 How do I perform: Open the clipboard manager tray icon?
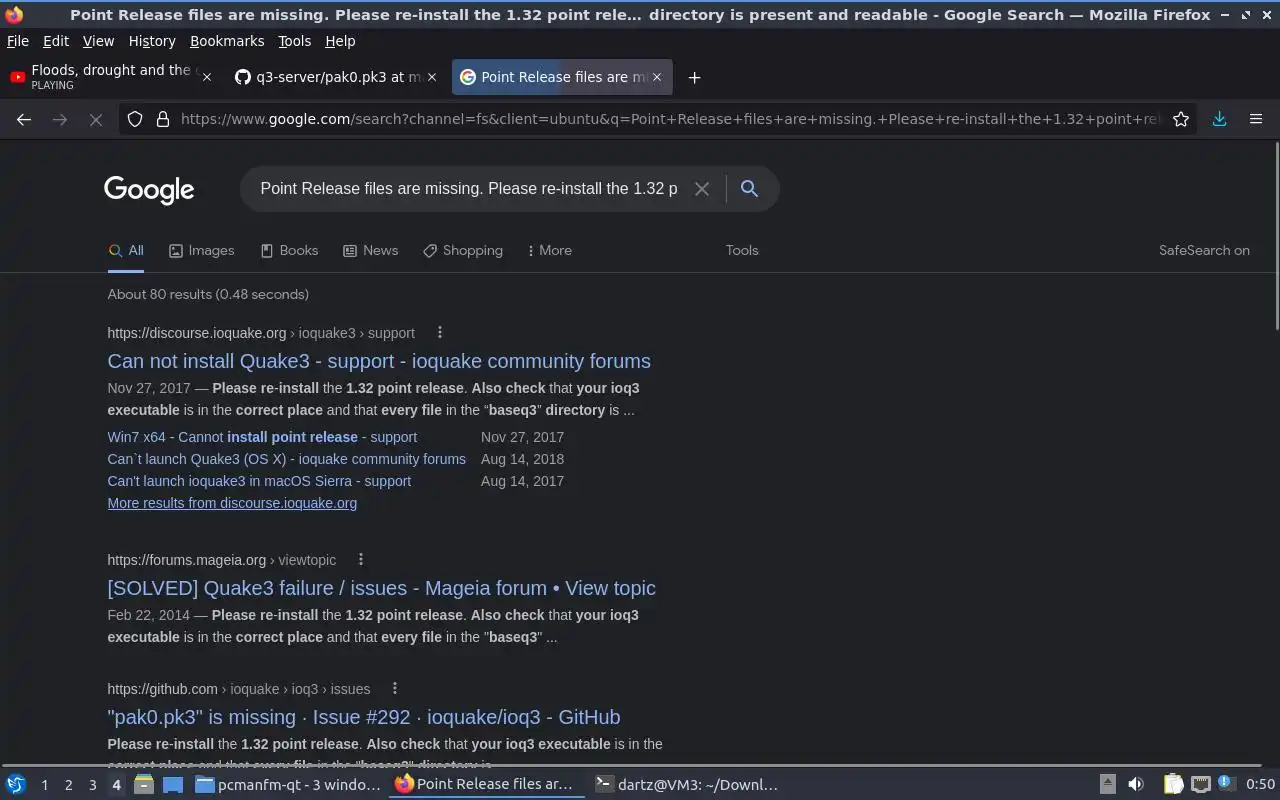click(x=1172, y=784)
